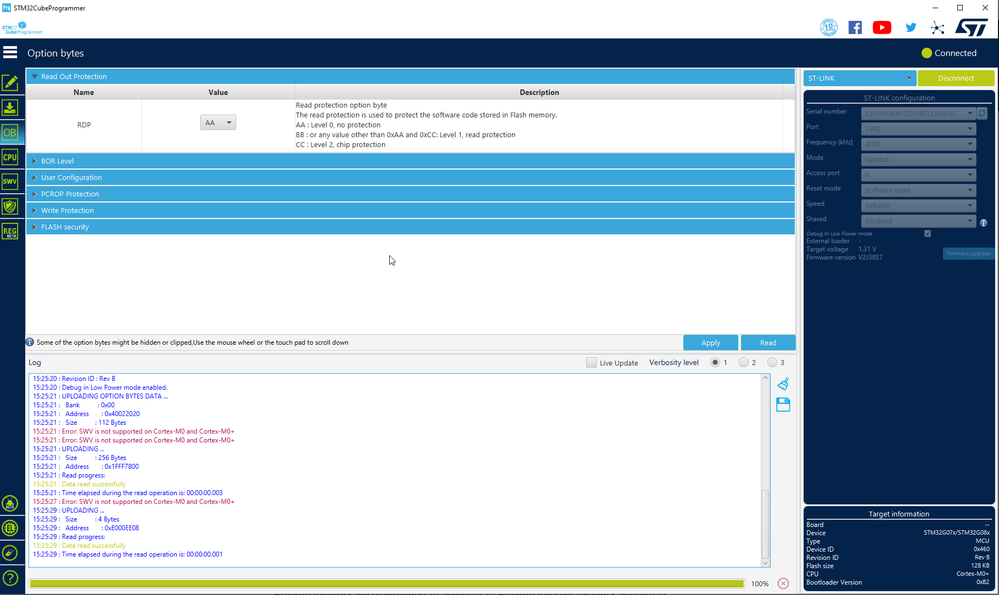Click the eraser chip erase sidebar icon

tap(10, 553)
